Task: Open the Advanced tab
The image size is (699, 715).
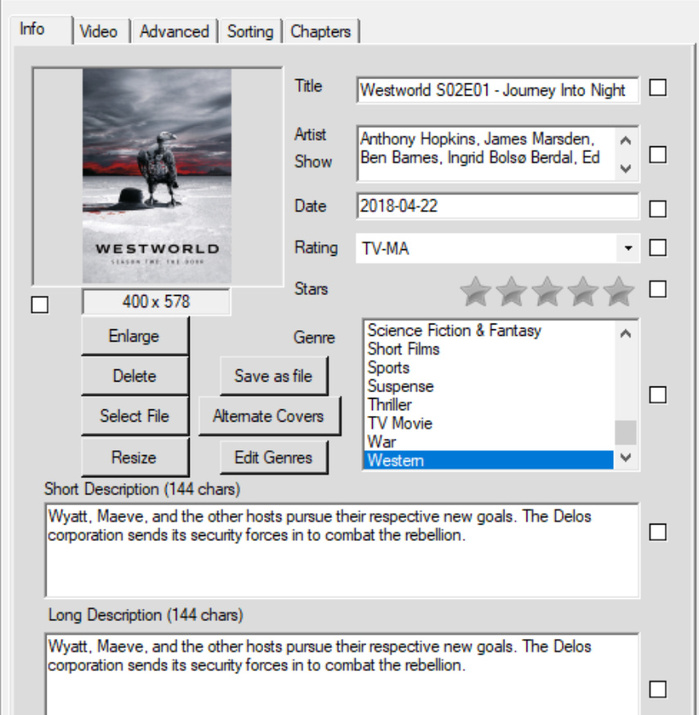Action: (174, 31)
